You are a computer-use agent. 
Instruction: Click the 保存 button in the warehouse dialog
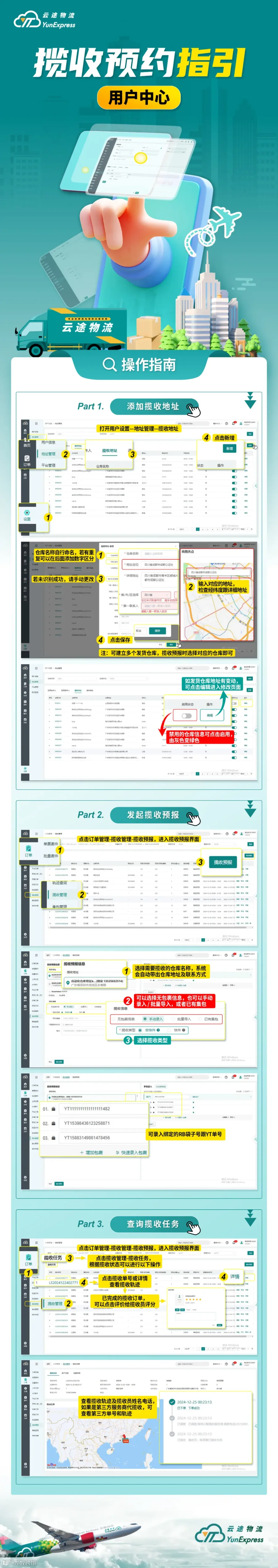coord(158,630)
